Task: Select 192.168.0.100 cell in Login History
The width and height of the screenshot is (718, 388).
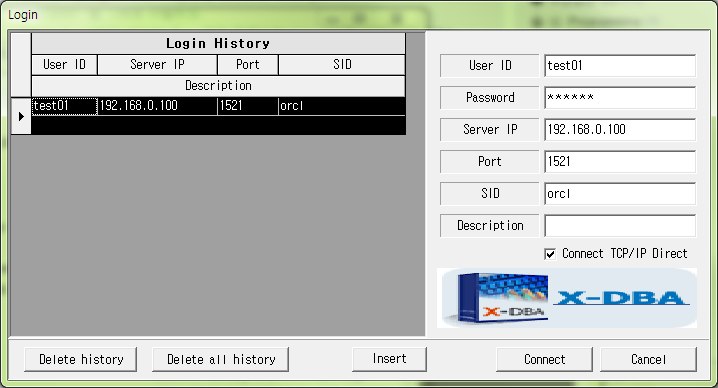Action: 158,106
